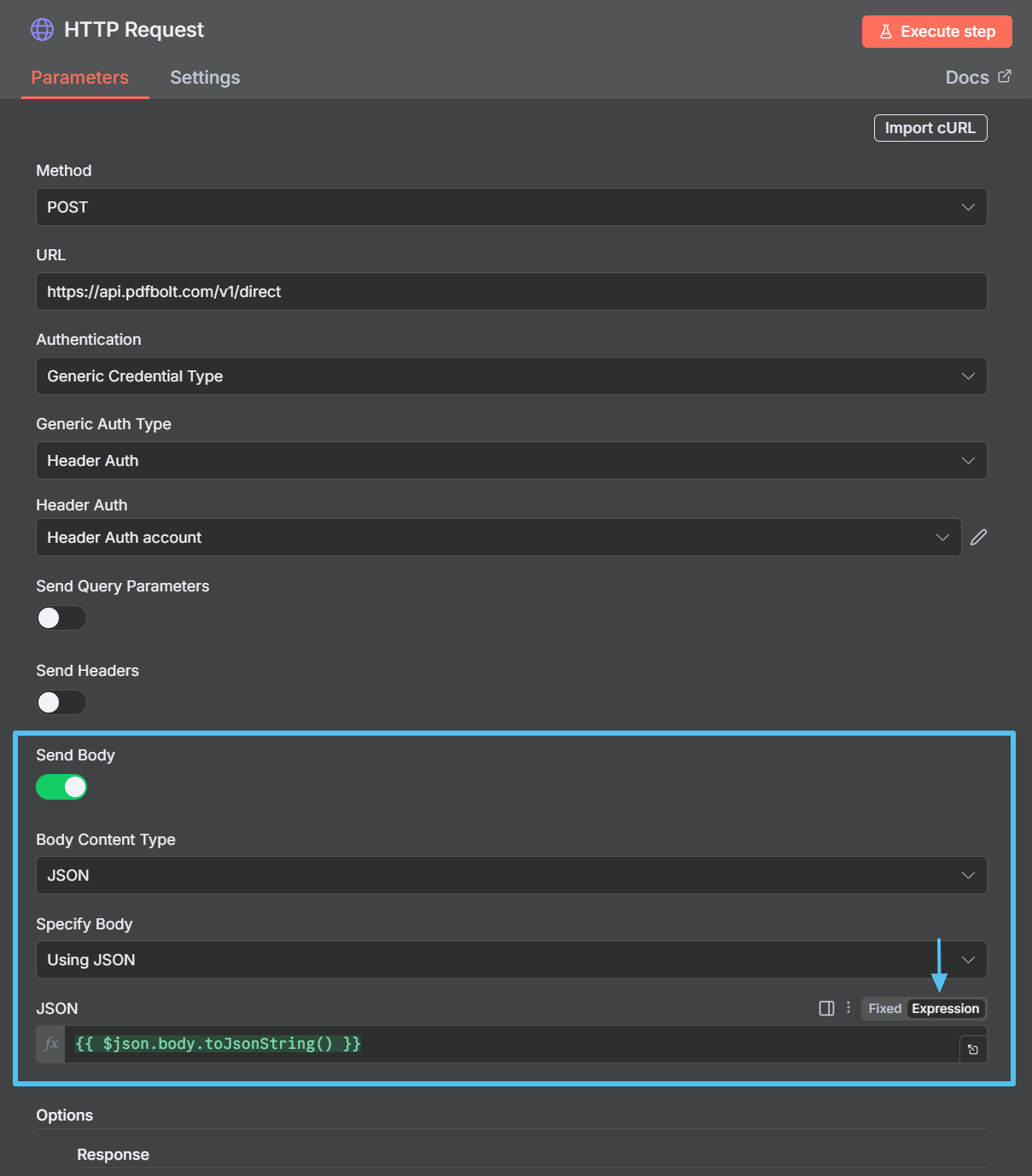Image resolution: width=1032 pixels, height=1176 pixels.
Task: Click the fx icon on the JSON expression field
Action: click(x=50, y=1043)
